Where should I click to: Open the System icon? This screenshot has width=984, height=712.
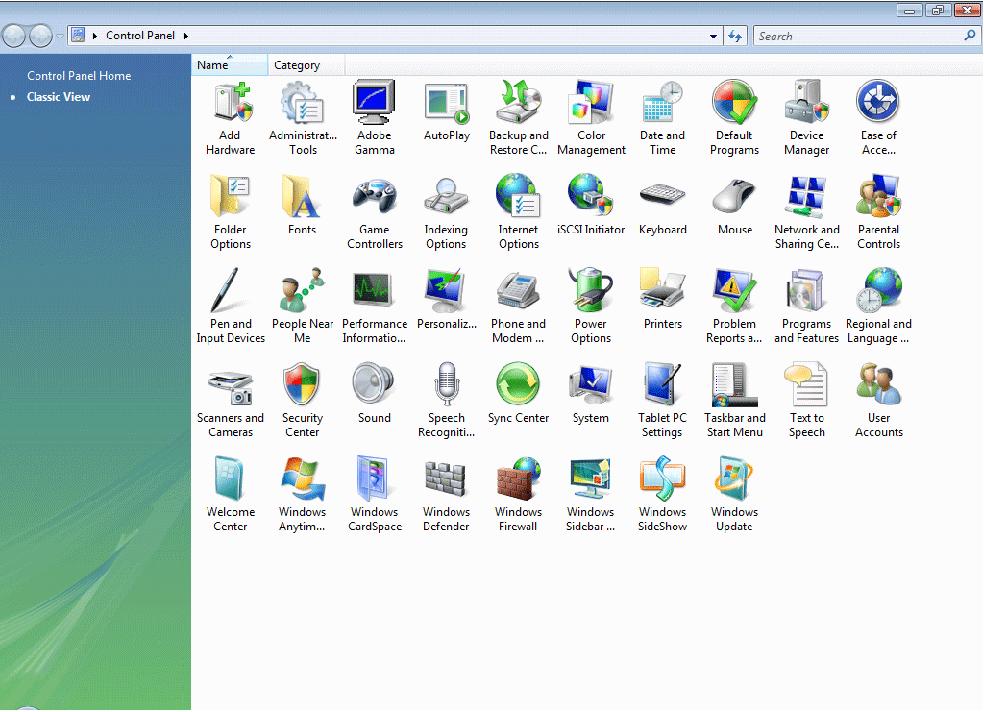pos(591,393)
